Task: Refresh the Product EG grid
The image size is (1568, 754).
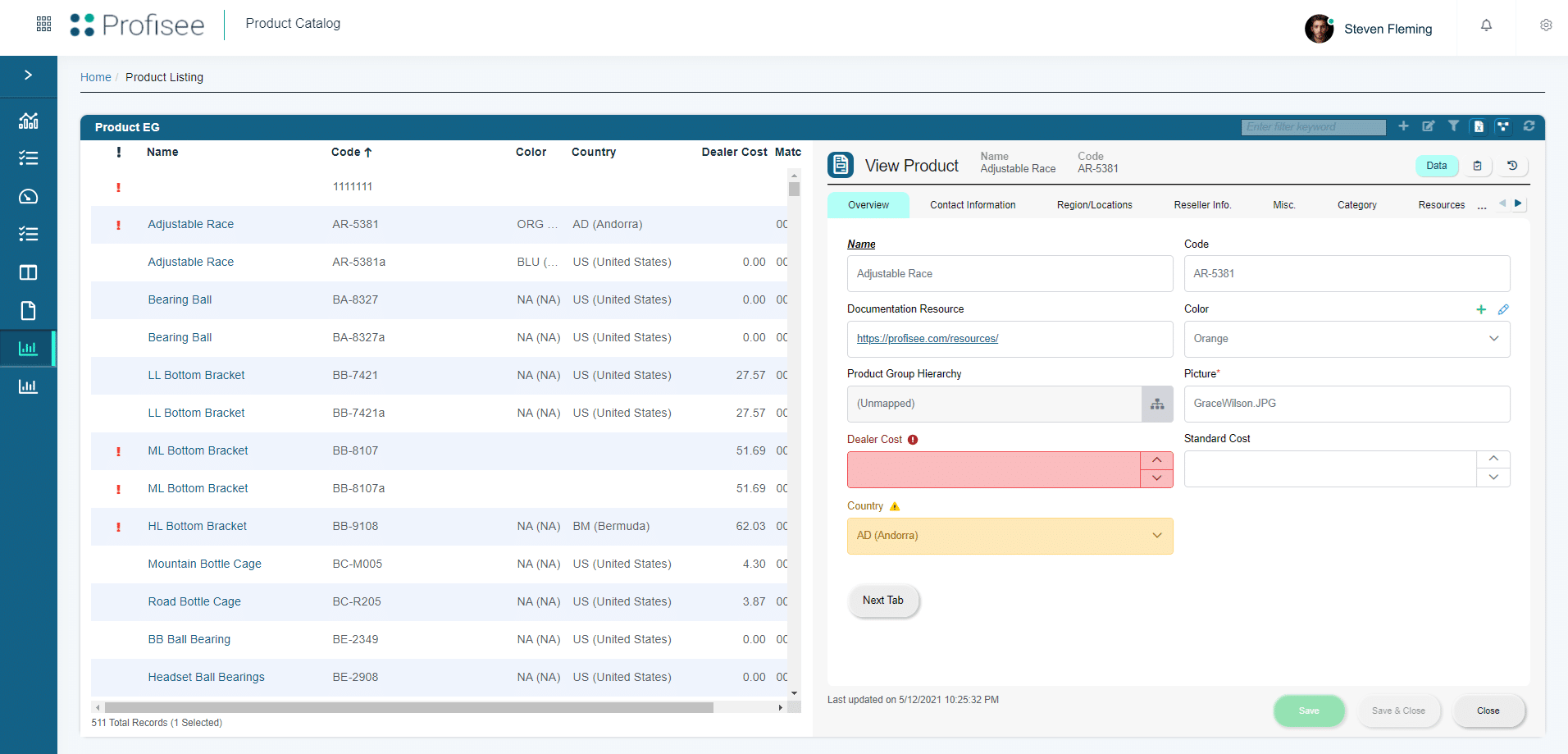Action: click(x=1529, y=126)
